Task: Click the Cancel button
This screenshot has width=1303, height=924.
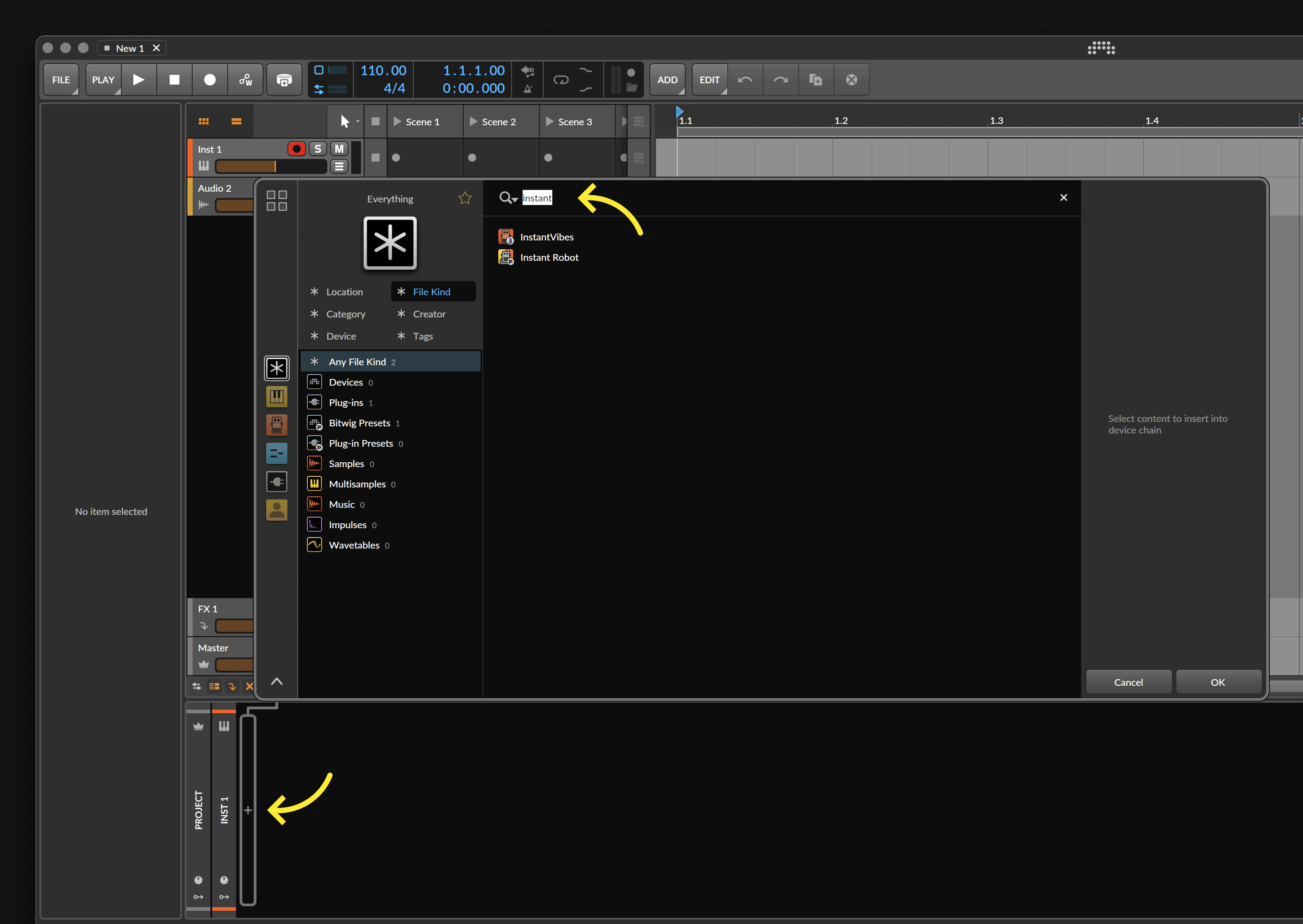Action: point(1128,682)
